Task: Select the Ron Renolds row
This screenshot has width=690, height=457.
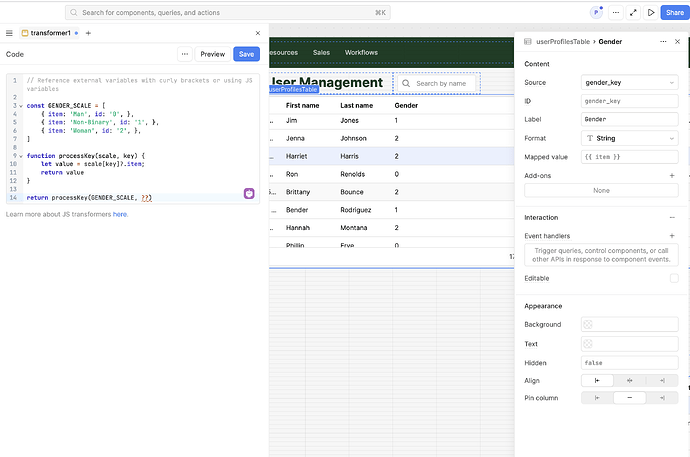Action: [391, 174]
